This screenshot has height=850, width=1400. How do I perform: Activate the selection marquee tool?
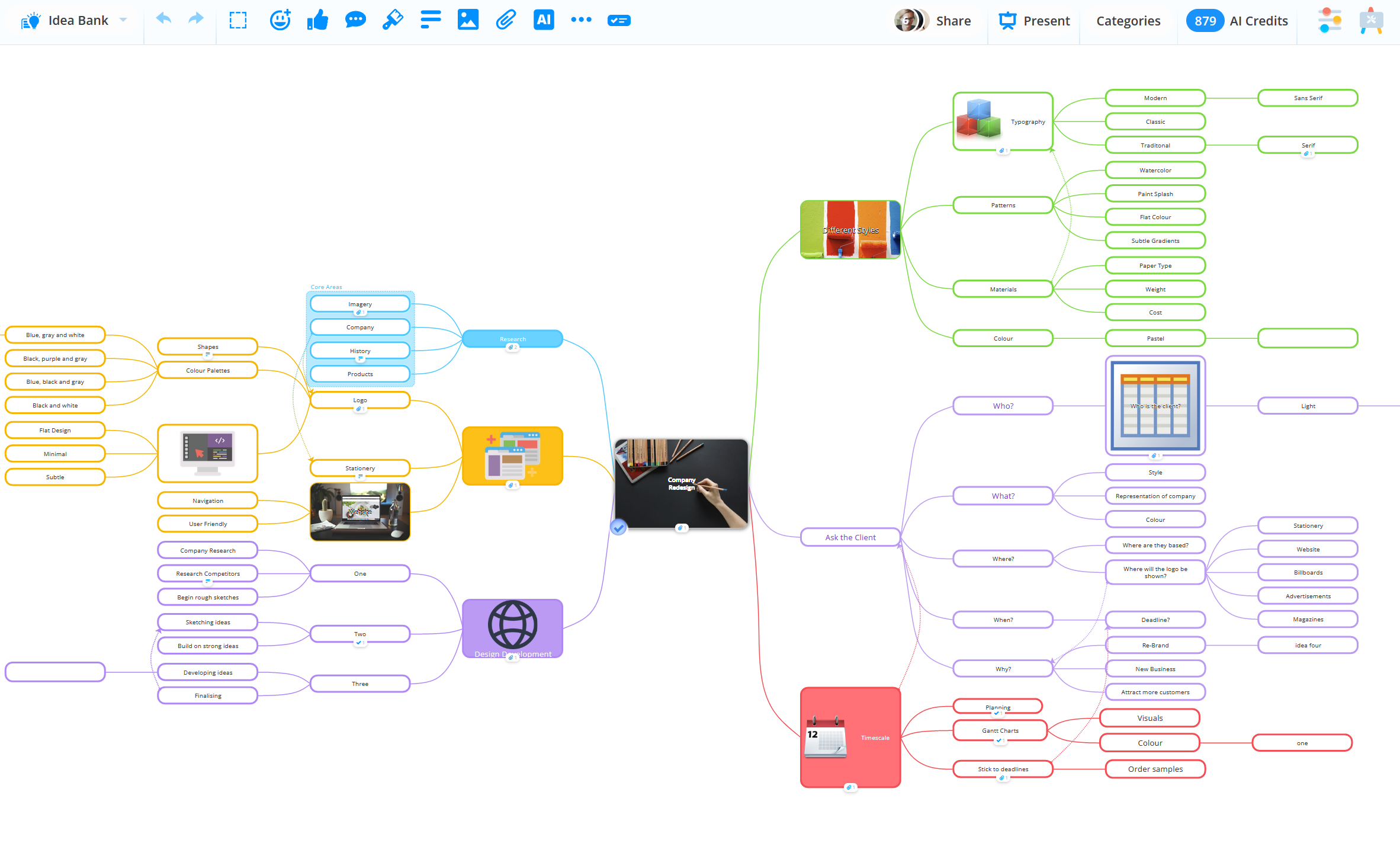coord(238,20)
